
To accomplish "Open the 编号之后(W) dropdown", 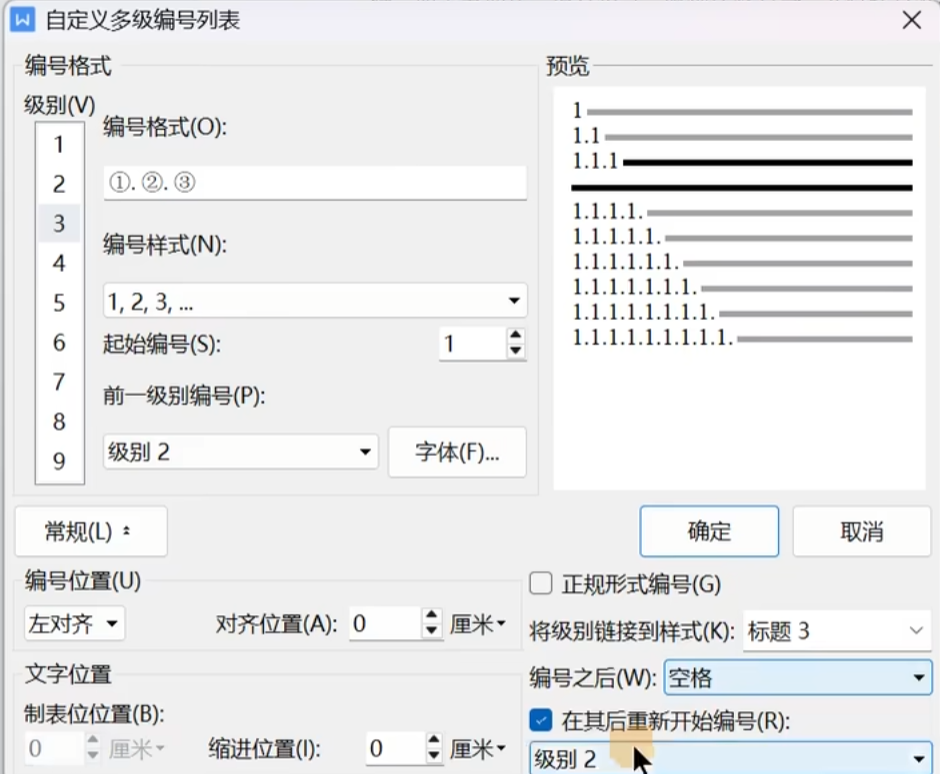I will pyautogui.click(x=798, y=677).
